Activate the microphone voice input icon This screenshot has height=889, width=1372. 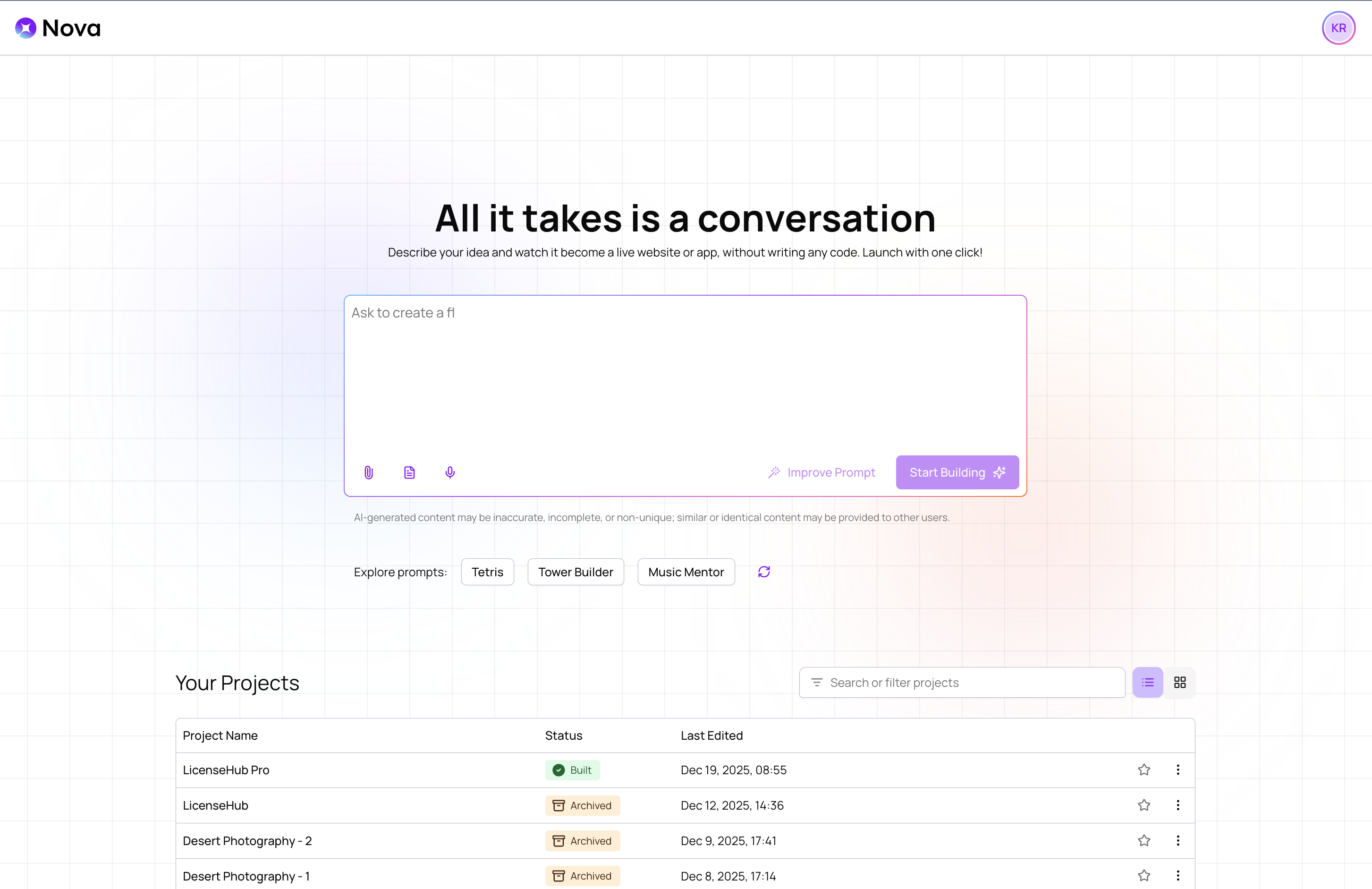tap(450, 472)
